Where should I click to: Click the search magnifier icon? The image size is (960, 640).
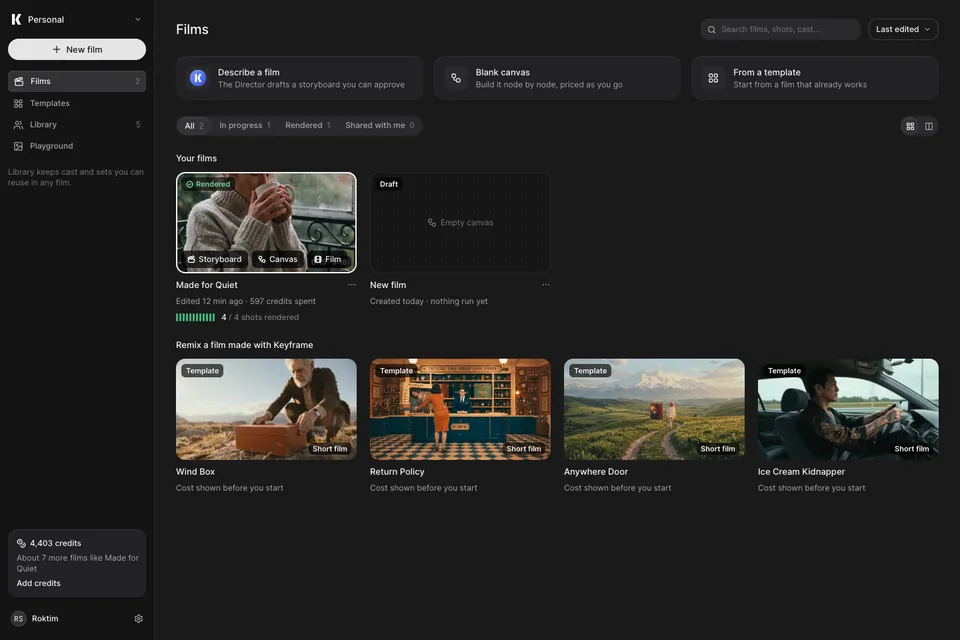(711, 29)
